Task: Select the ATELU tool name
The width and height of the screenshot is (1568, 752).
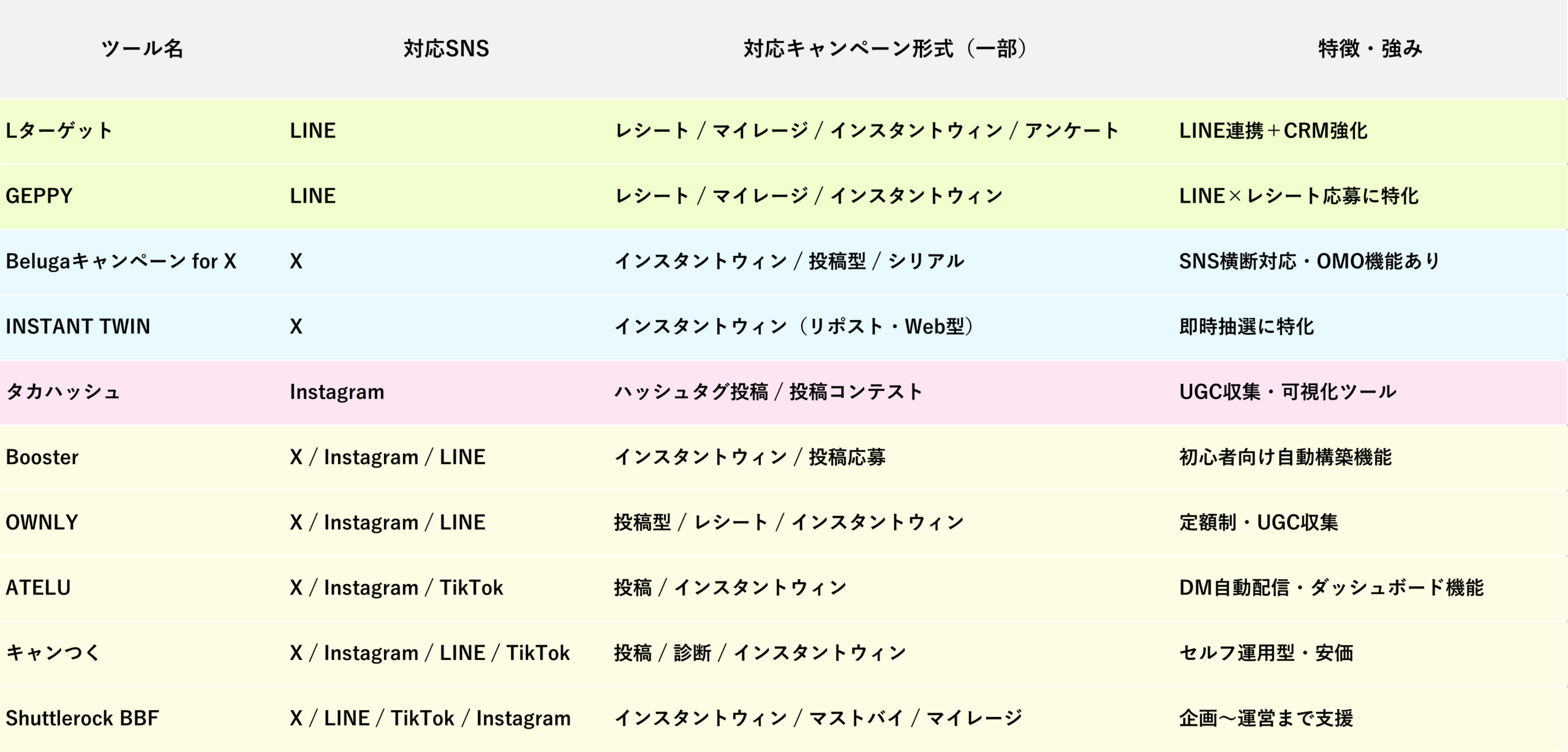Action: [38, 588]
